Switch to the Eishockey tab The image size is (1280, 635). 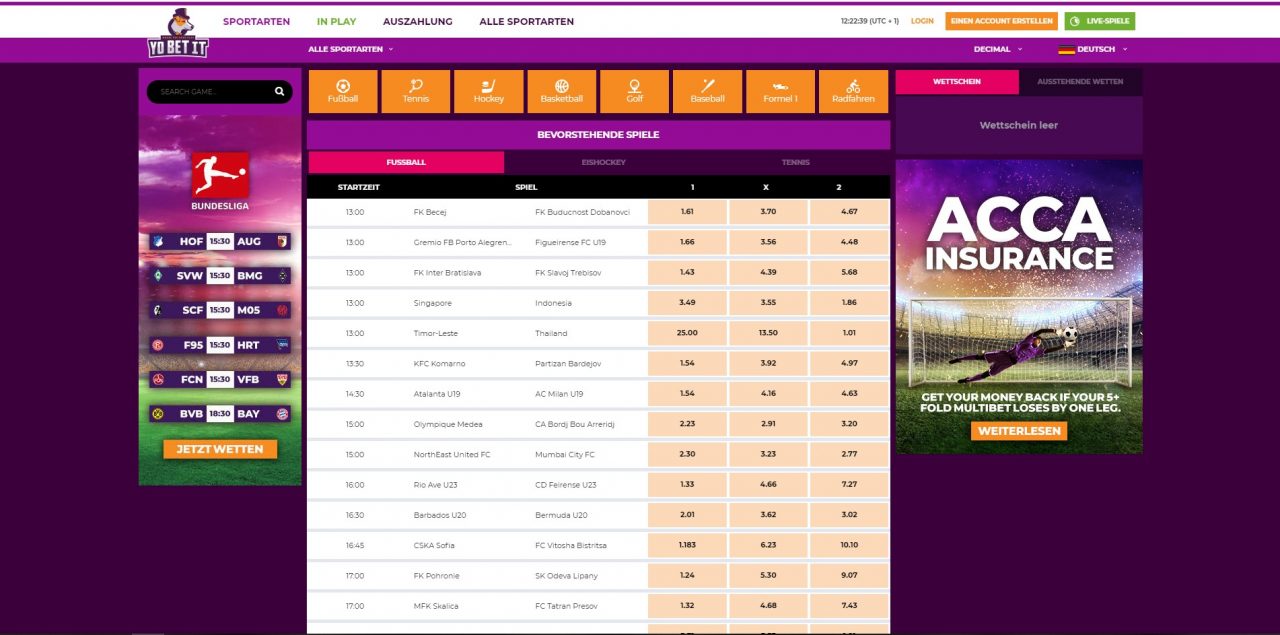click(x=601, y=162)
